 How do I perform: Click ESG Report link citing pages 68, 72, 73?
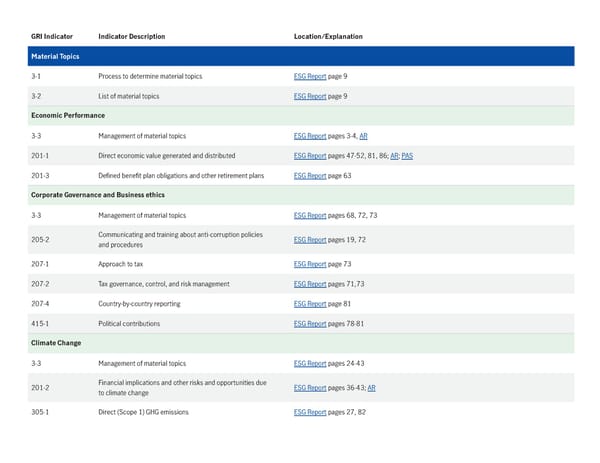pyautogui.click(x=310, y=215)
